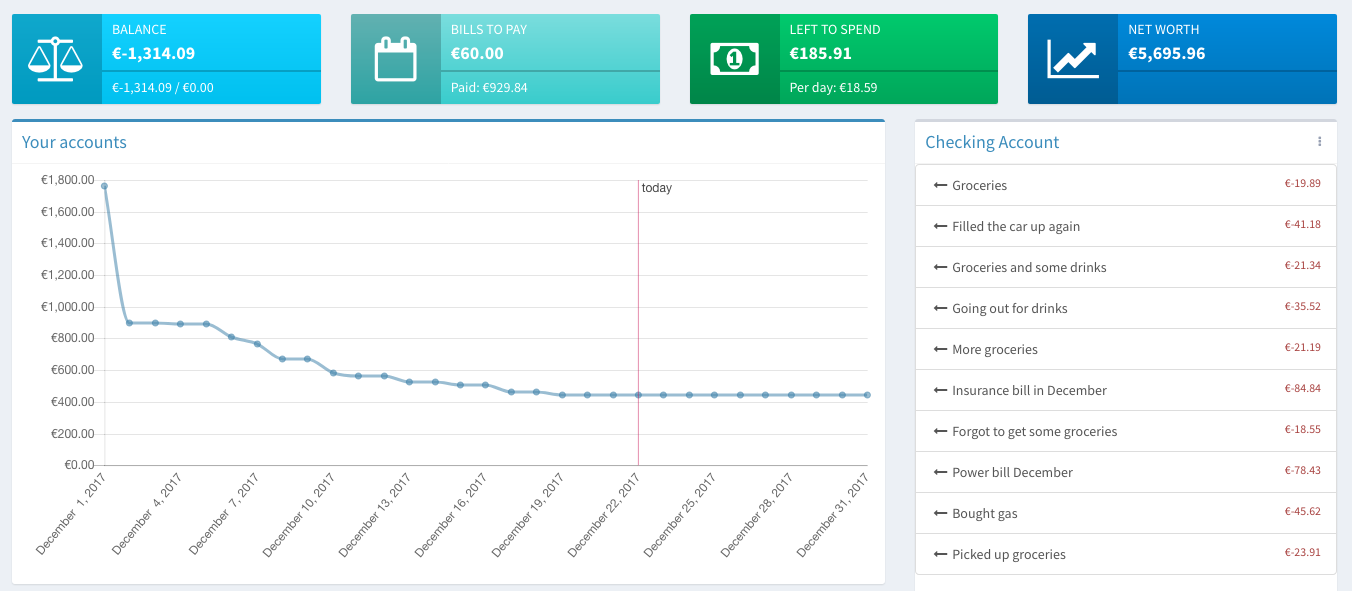
Task: Click the arrow icon beside Groceries transaction
Action: click(940, 186)
